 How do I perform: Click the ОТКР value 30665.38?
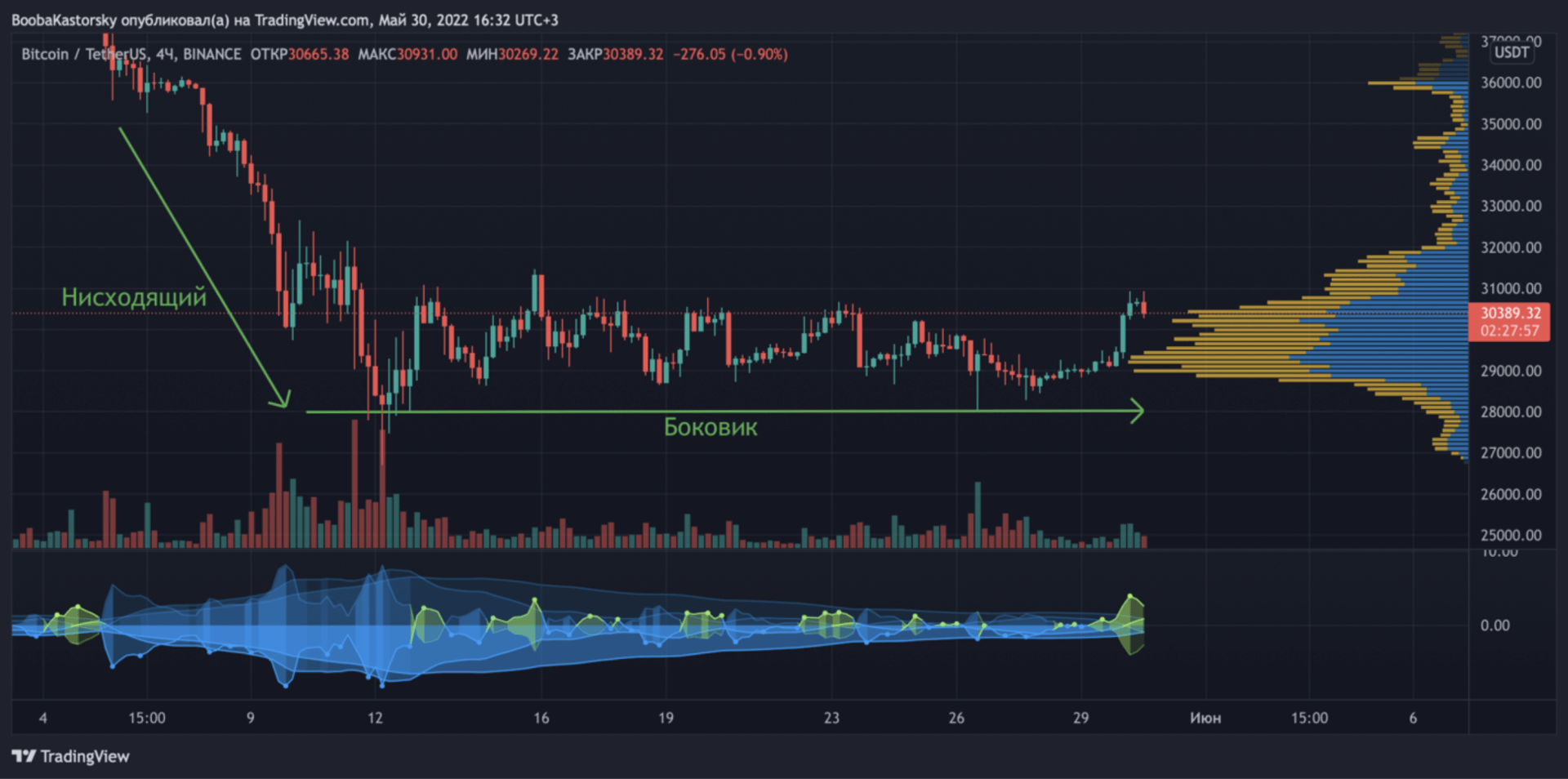[318, 55]
